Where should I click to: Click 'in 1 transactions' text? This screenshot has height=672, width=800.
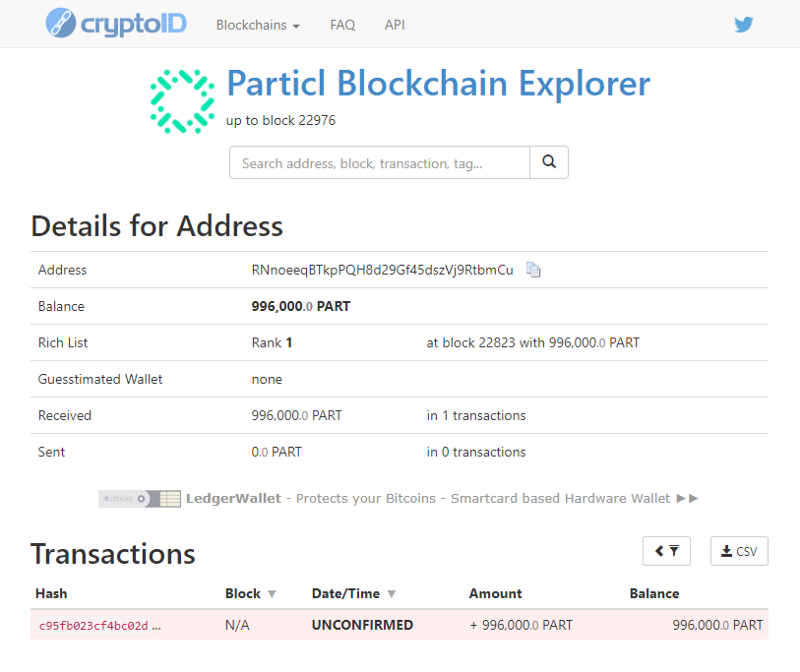point(476,416)
